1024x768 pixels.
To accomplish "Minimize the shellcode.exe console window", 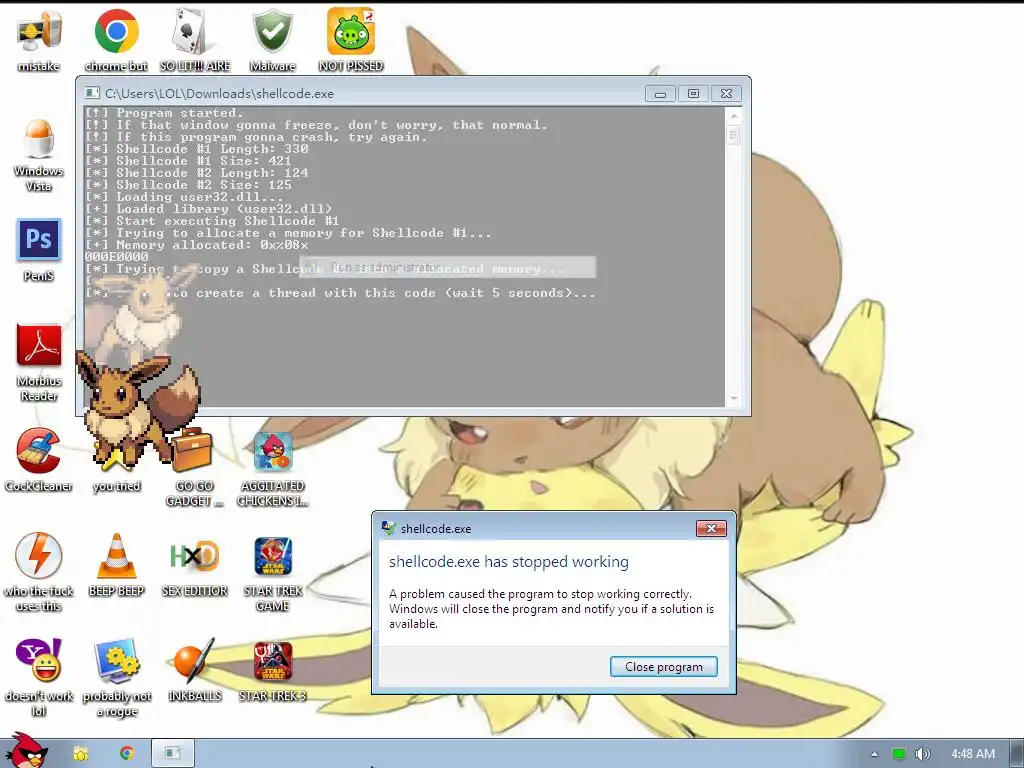I will tap(660, 94).
